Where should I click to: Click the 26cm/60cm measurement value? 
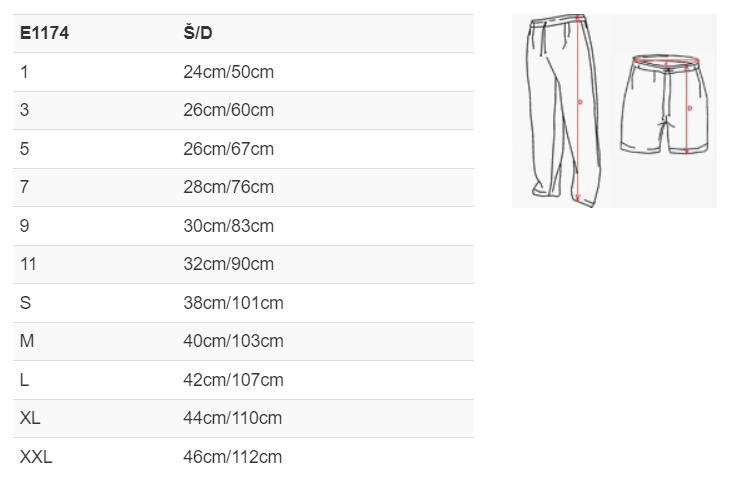tap(228, 110)
